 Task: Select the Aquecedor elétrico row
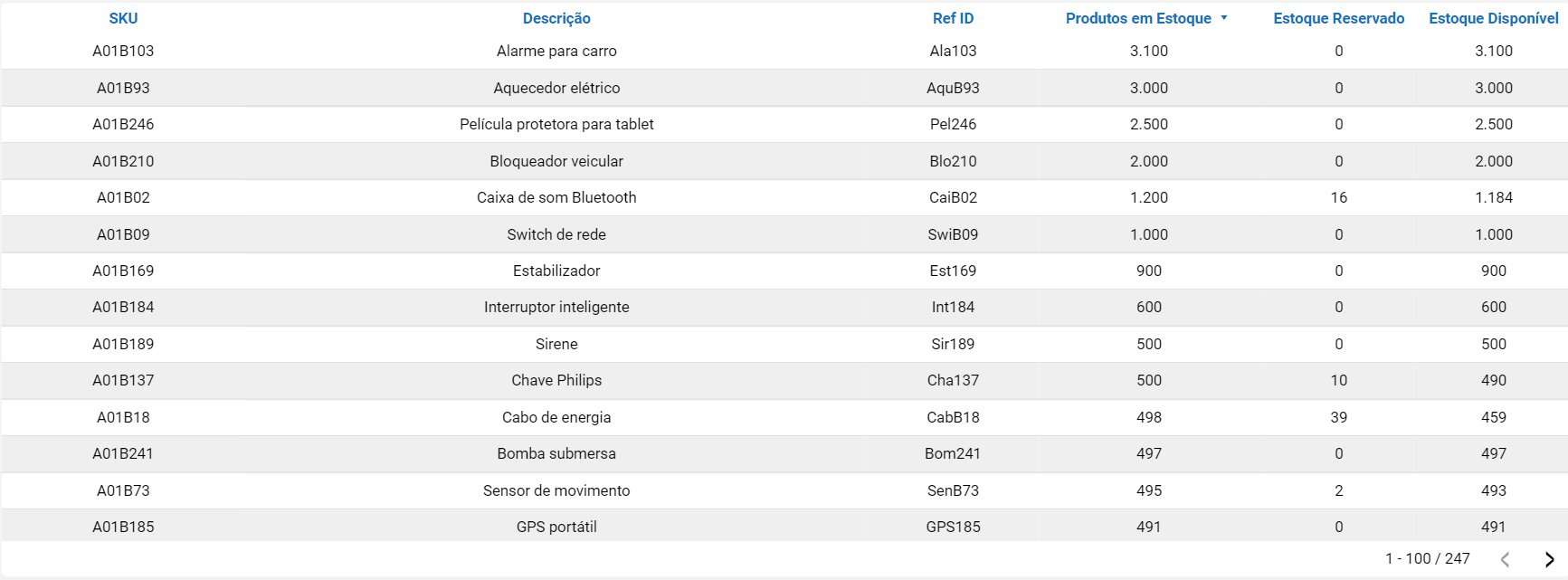(x=556, y=88)
